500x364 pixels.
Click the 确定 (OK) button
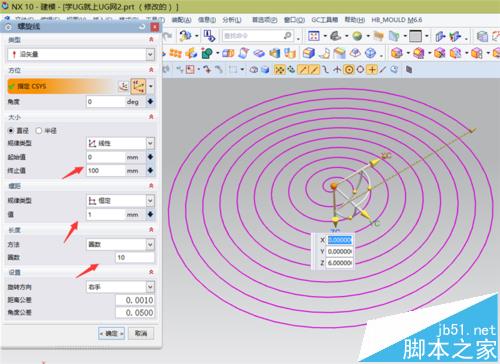point(112,333)
